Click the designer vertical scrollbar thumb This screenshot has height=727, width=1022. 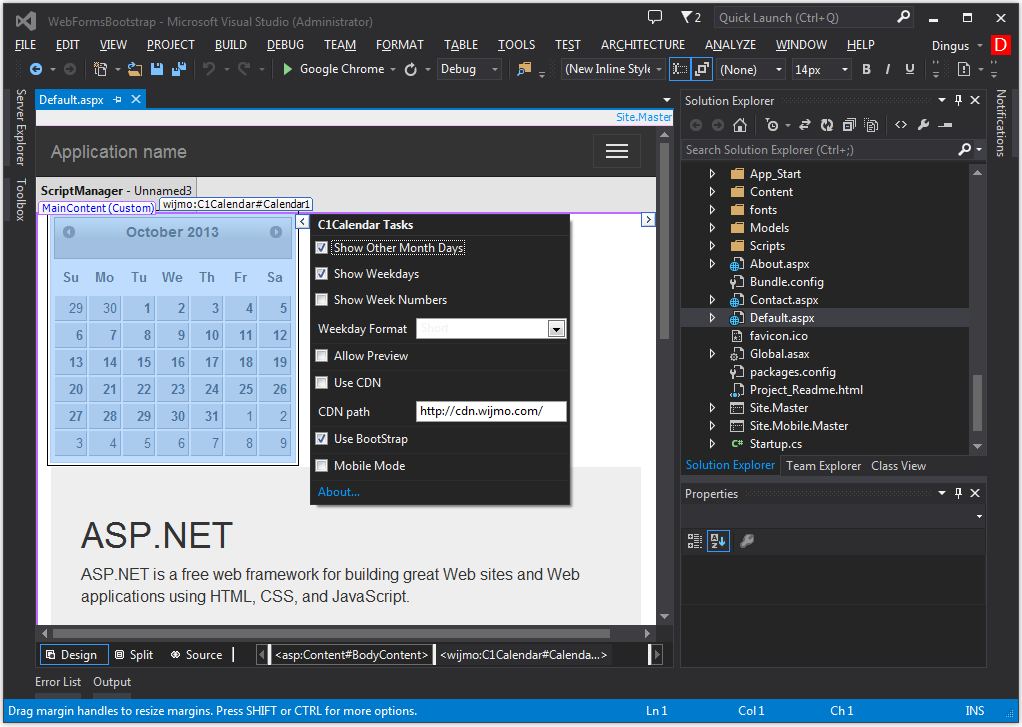(664, 241)
